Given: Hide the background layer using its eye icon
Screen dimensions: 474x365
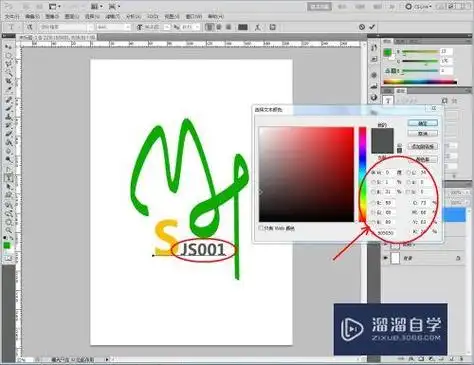Looking at the screenshot, I should (386, 258).
